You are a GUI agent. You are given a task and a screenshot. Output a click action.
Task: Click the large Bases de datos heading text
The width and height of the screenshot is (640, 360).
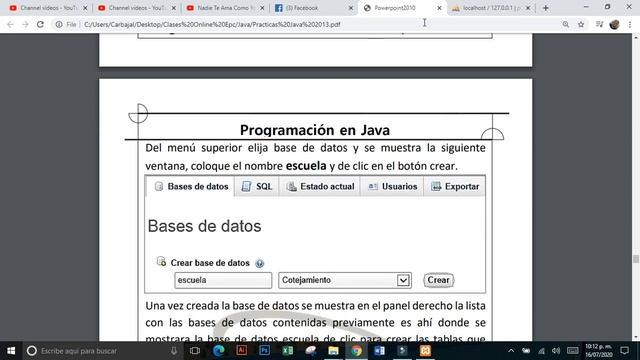click(x=204, y=226)
